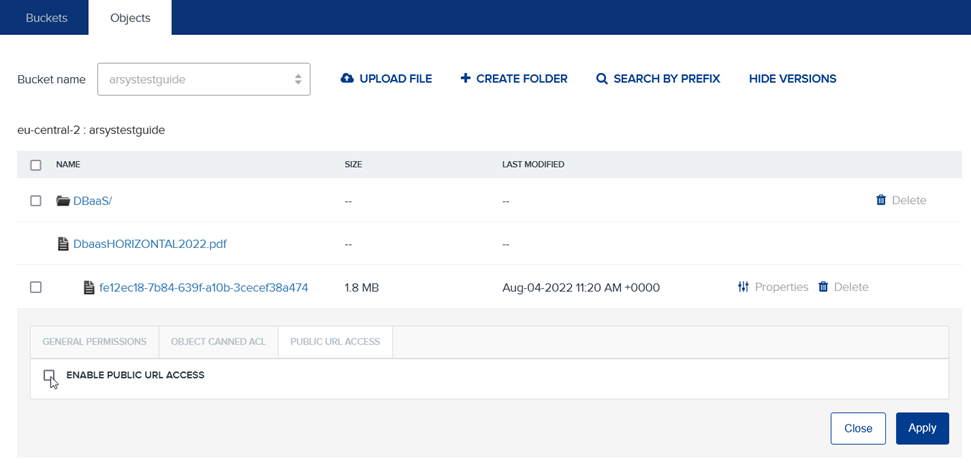
Task: Select the Public URL Access tab
Action: tap(335, 342)
